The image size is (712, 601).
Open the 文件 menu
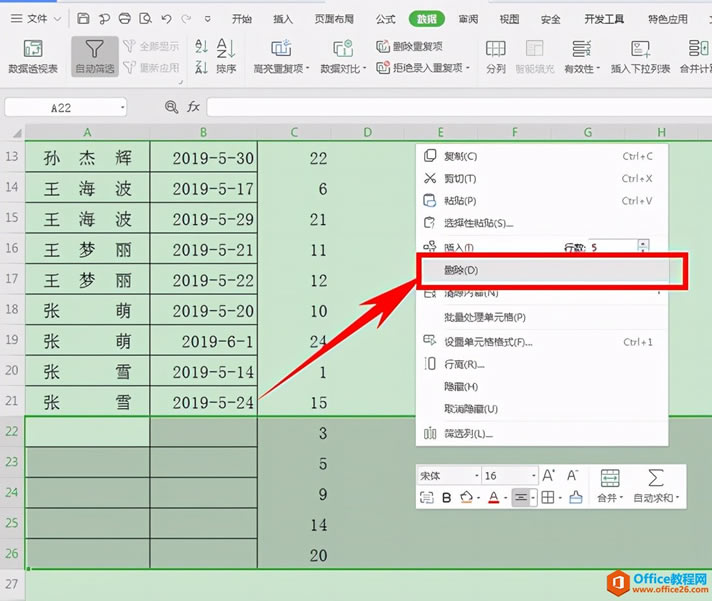(36, 19)
